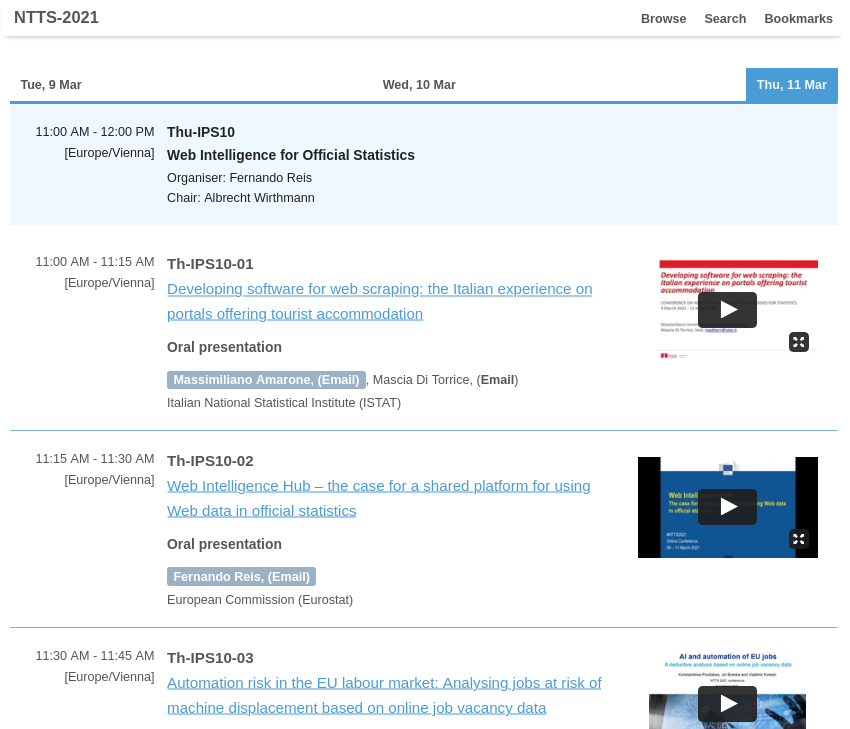Switch to Wed, 10 Mar tab
Screen dimensions: 850x729
418,85
